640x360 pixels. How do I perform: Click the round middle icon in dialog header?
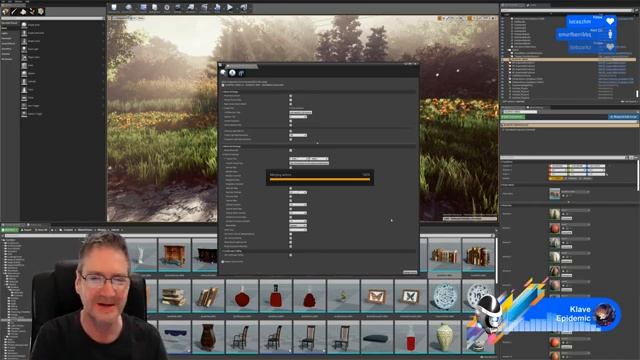(x=232, y=73)
